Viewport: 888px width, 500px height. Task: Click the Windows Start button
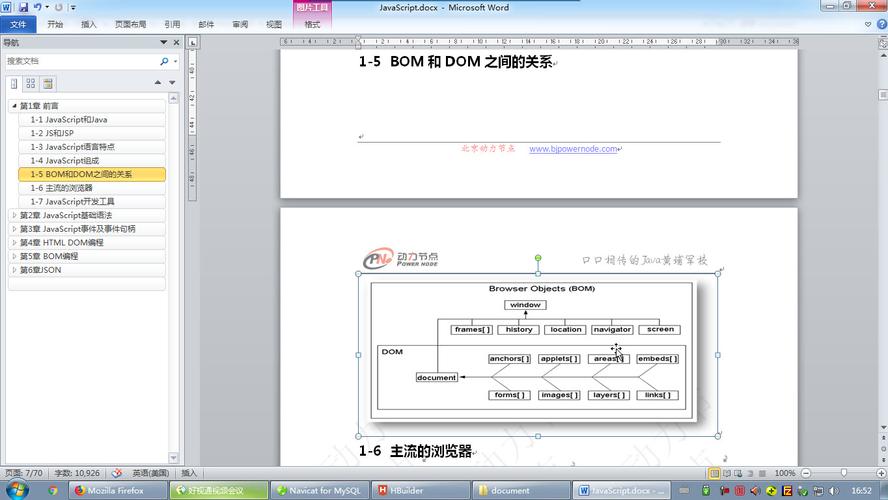tap(17, 490)
